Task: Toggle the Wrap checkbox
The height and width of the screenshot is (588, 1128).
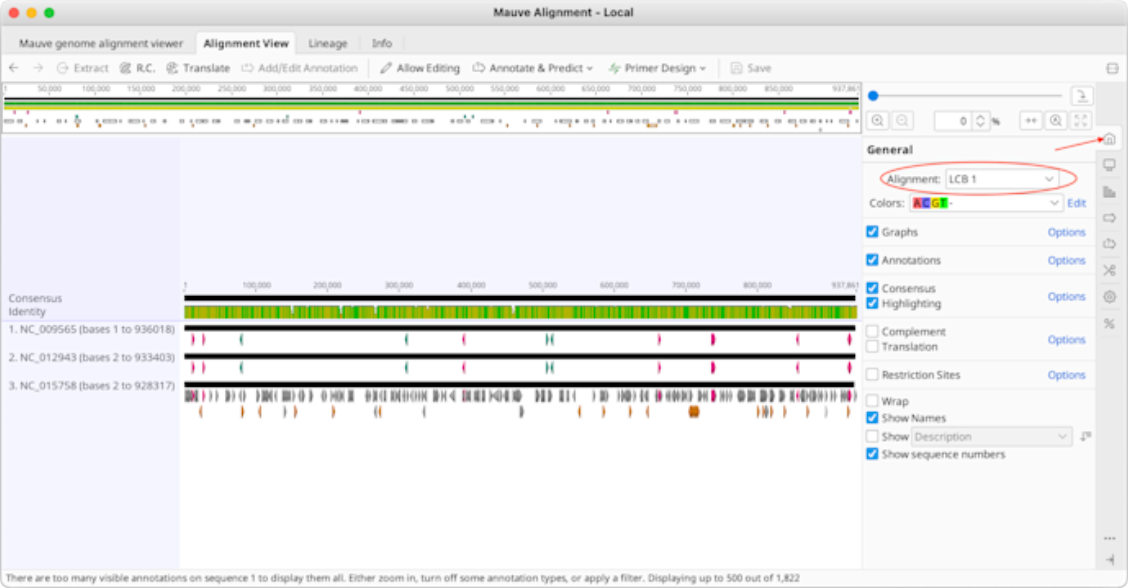Action: click(872, 401)
